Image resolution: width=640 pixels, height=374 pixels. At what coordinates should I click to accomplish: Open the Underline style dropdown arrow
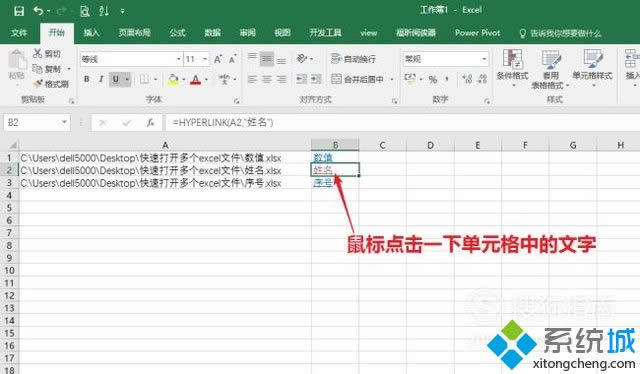(127, 79)
